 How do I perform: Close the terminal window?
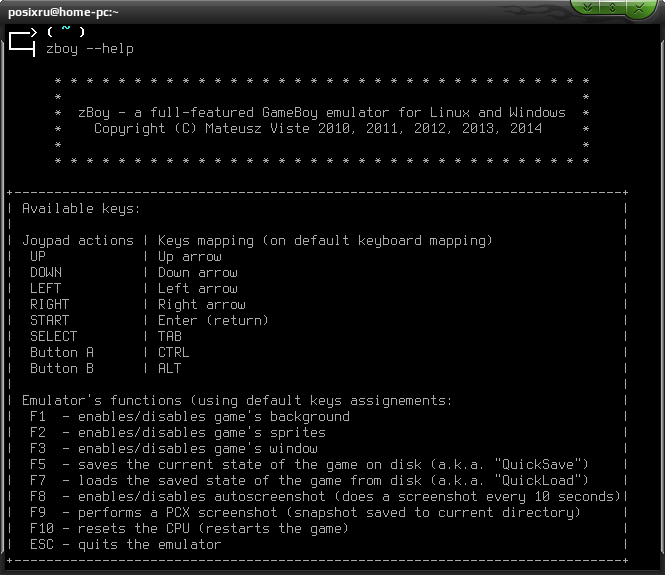click(639, 8)
